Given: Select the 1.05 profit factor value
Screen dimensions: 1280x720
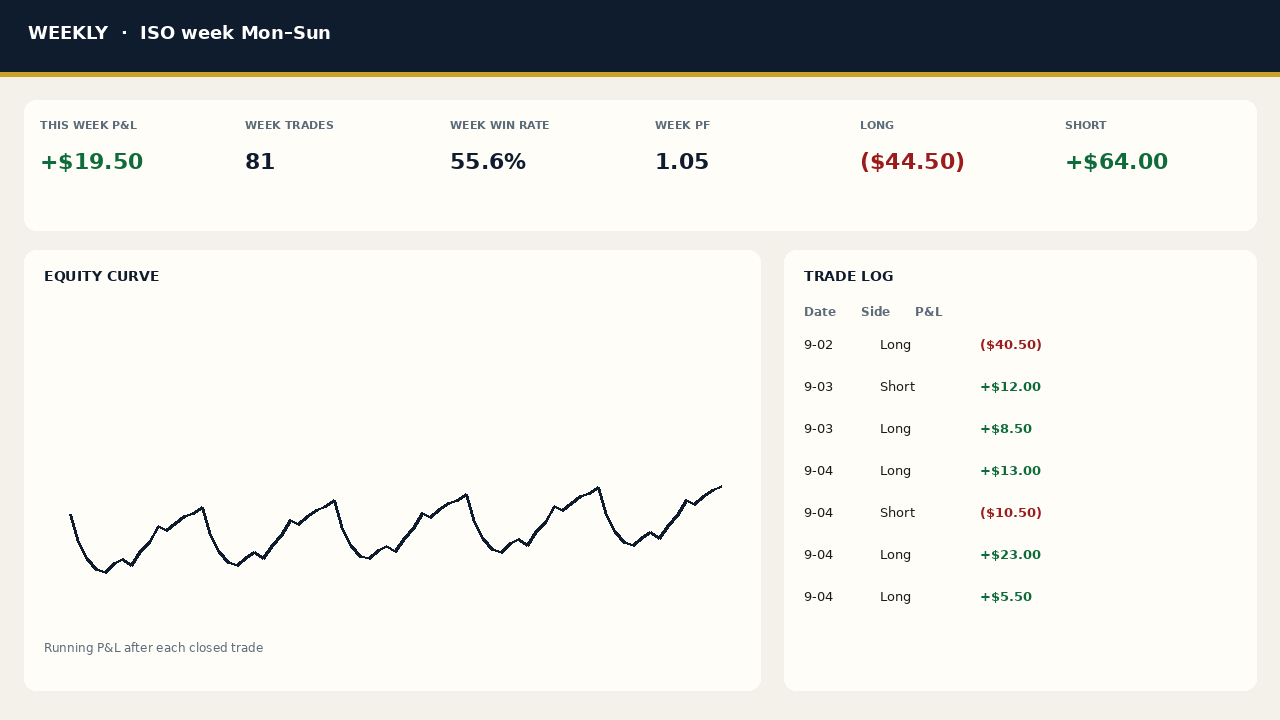Looking at the screenshot, I should coord(682,162).
